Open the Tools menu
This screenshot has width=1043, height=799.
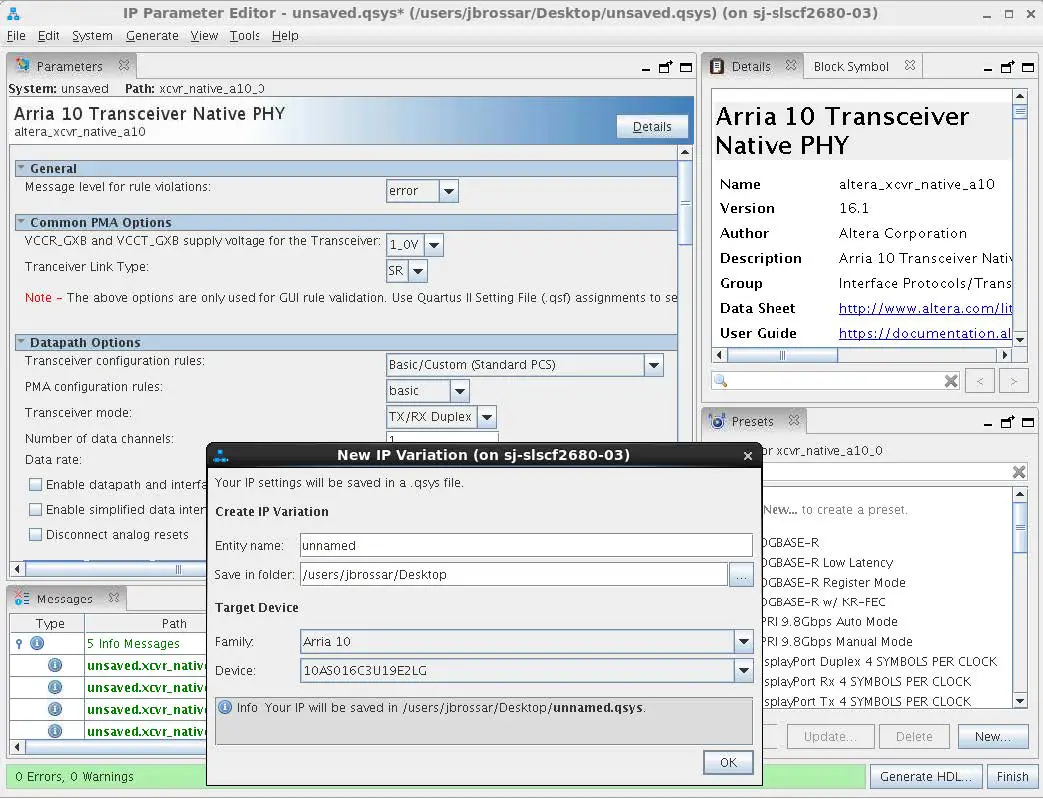pos(245,35)
